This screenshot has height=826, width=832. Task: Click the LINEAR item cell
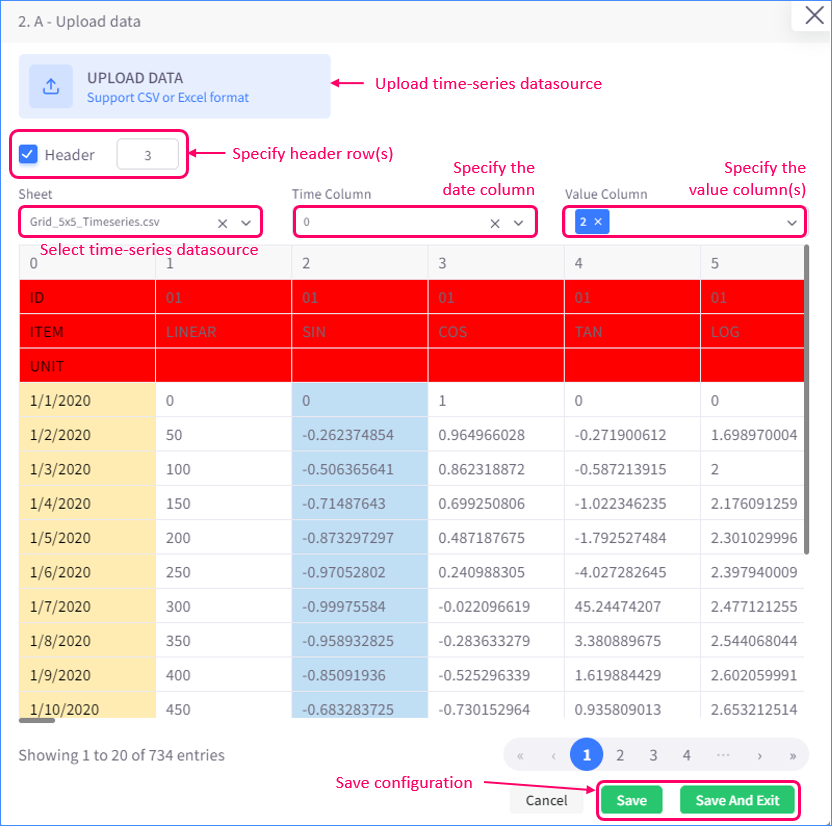(223, 332)
